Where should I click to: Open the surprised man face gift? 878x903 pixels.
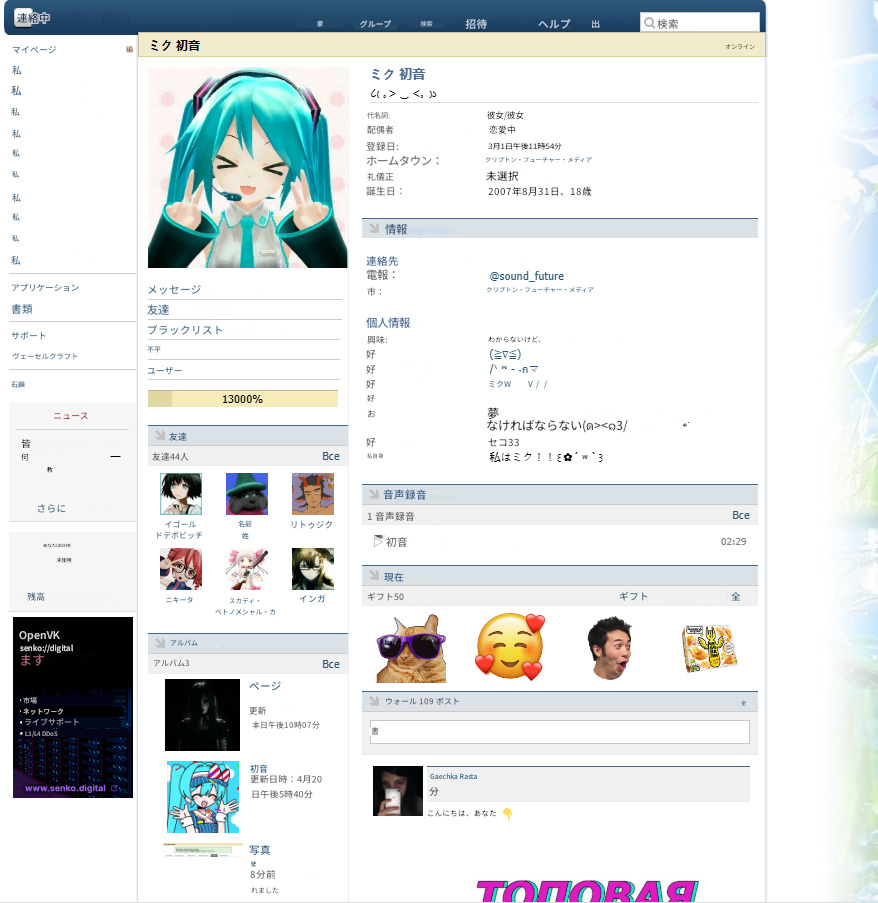[x=610, y=648]
